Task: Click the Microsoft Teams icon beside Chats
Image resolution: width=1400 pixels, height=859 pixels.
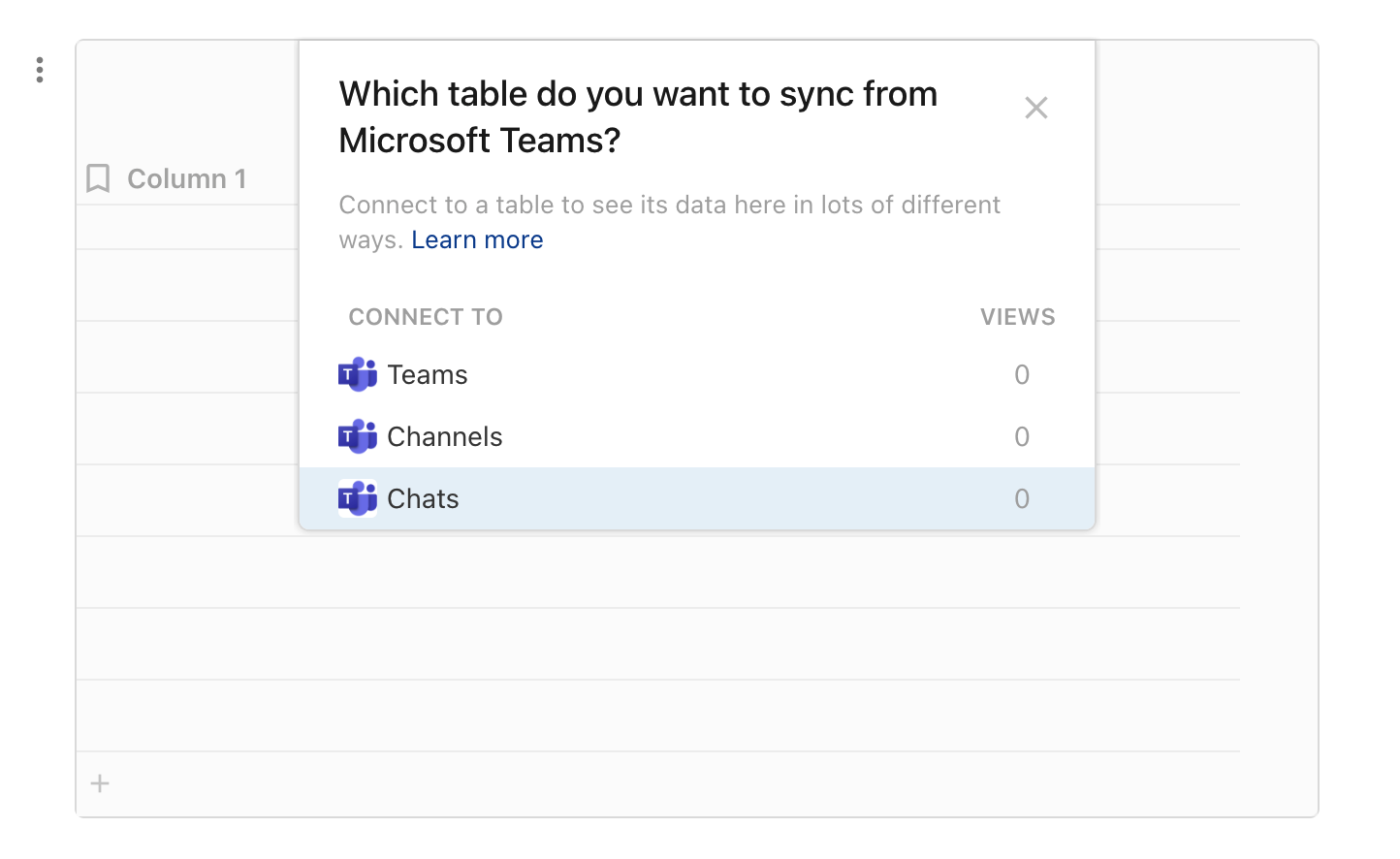Action: pos(358,498)
